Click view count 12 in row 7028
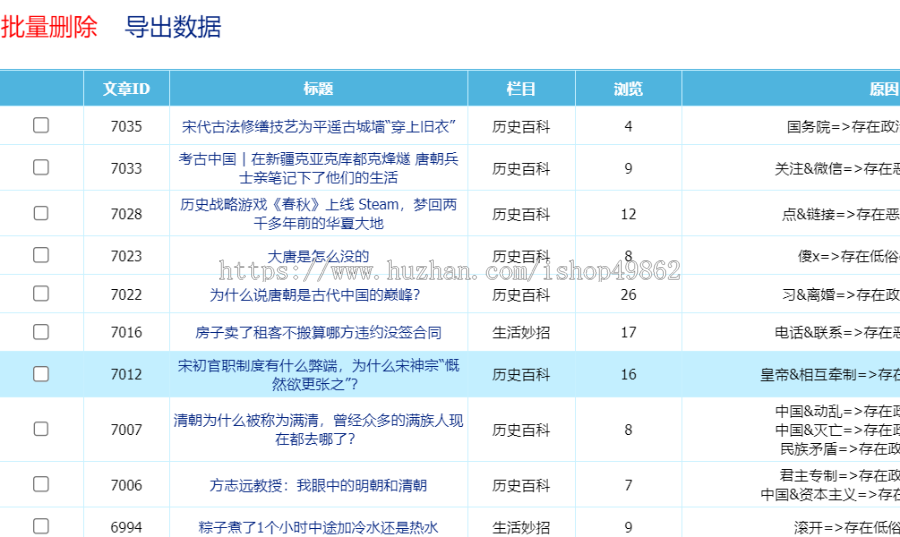This screenshot has width=900, height=537. [x=629, y=214]
